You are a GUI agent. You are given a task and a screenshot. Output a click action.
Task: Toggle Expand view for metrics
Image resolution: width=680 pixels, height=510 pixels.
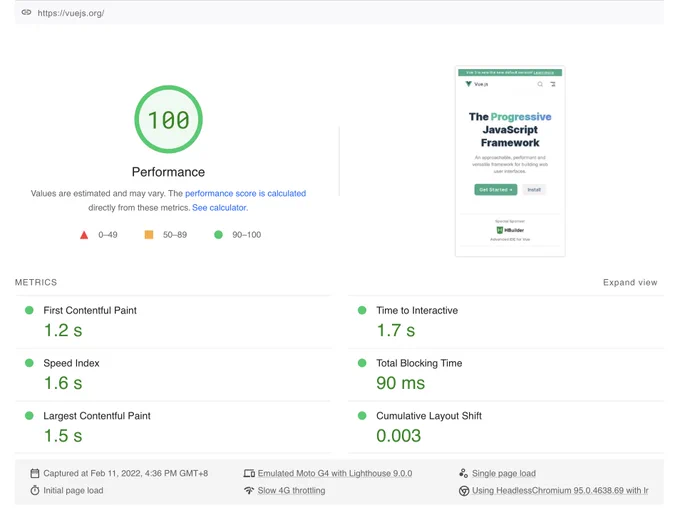click(x=630, y=282)
